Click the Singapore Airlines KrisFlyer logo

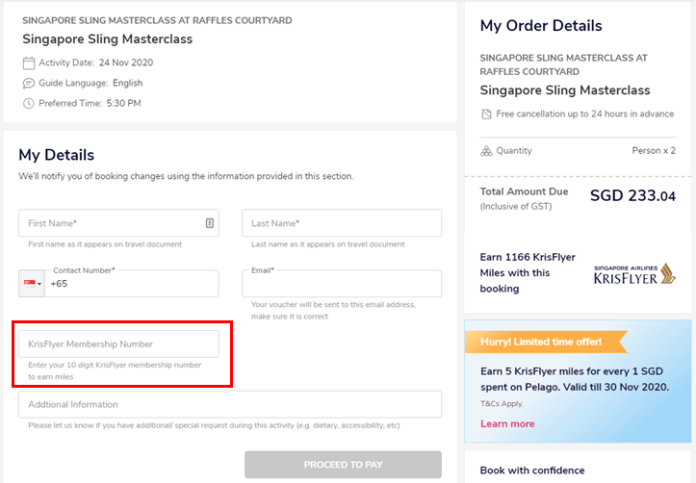pyautogui.click(x=635, y=274)
